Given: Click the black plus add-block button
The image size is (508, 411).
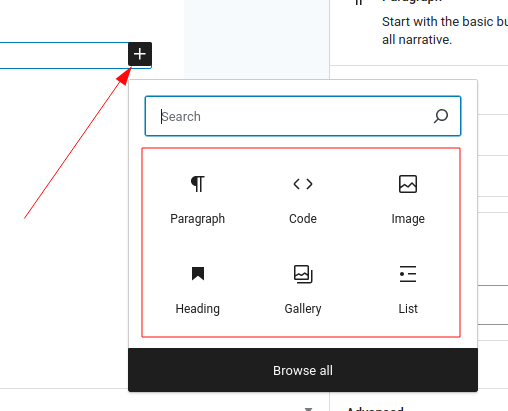Looking at the screenshot, I should [x=140, y=54].
